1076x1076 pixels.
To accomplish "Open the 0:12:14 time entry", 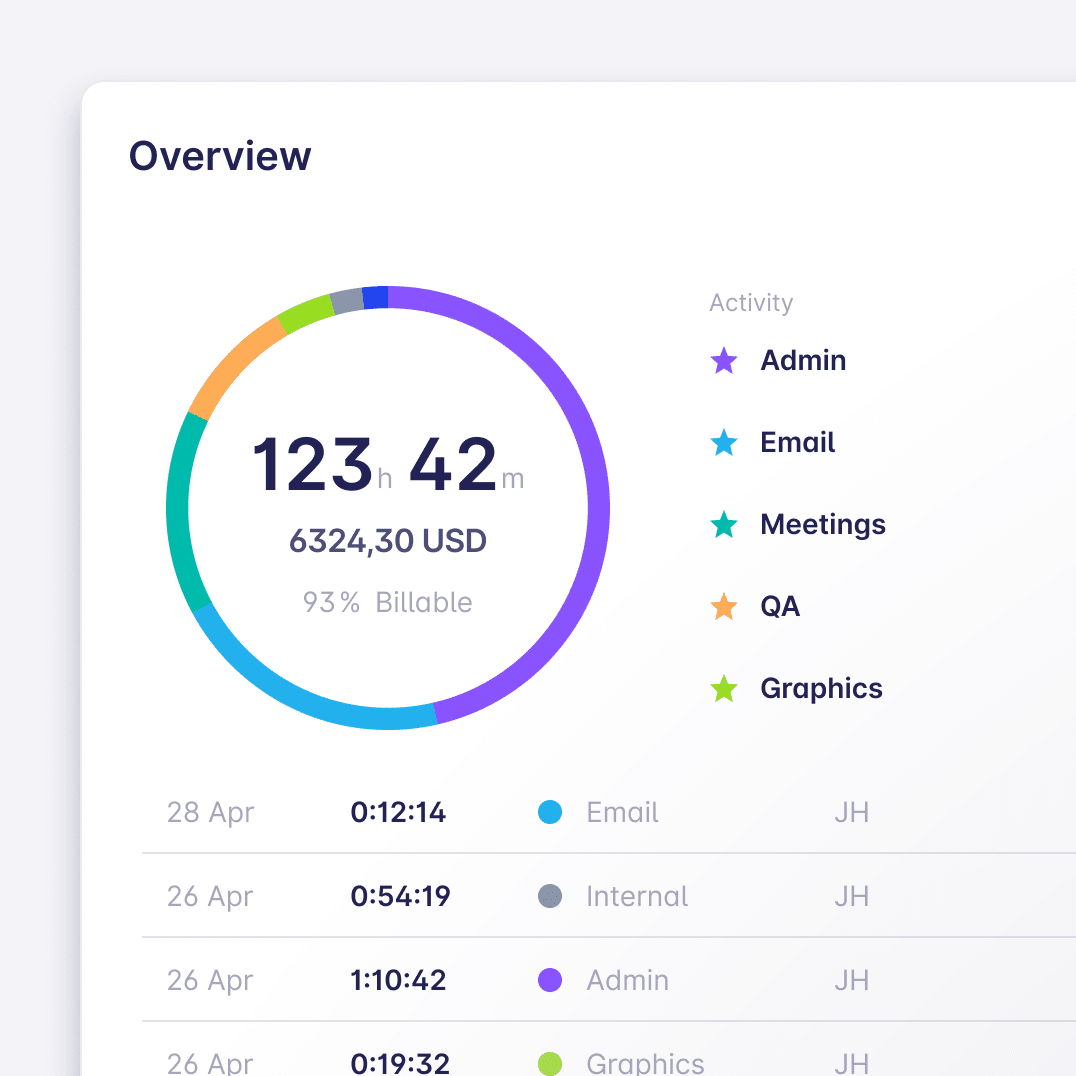I will 398,812.
